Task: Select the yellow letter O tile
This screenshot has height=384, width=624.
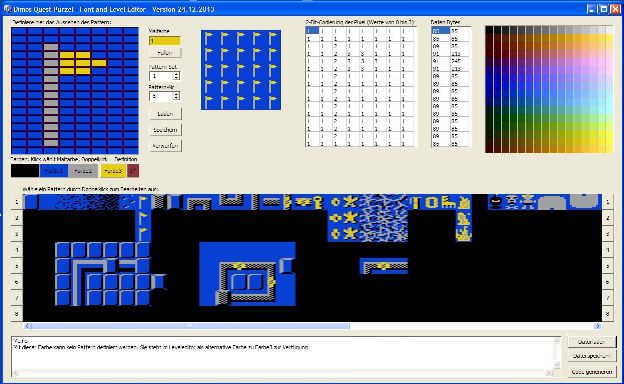Action: click(432, 202)
